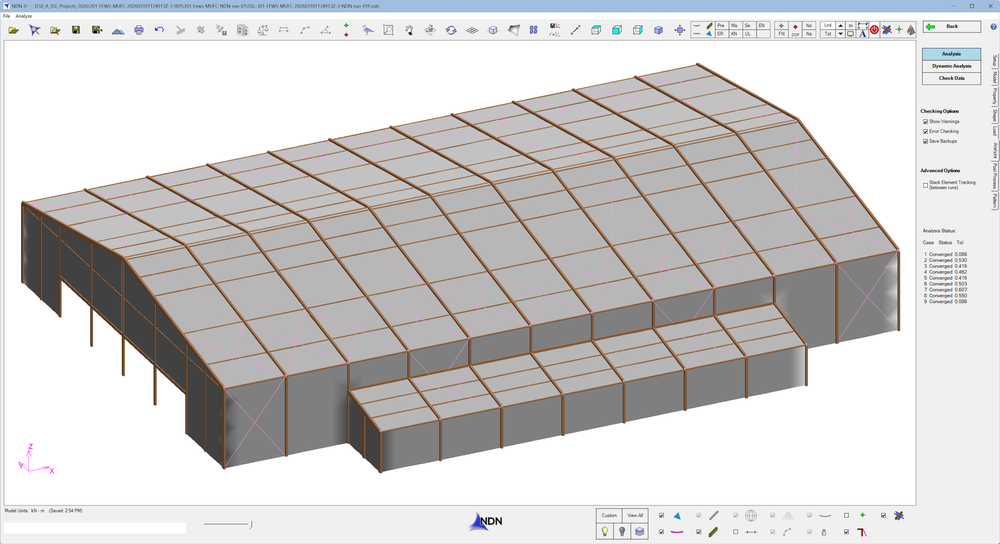
Task: Click the zoom window magnifier icon
Action: (x=388, y=30)
